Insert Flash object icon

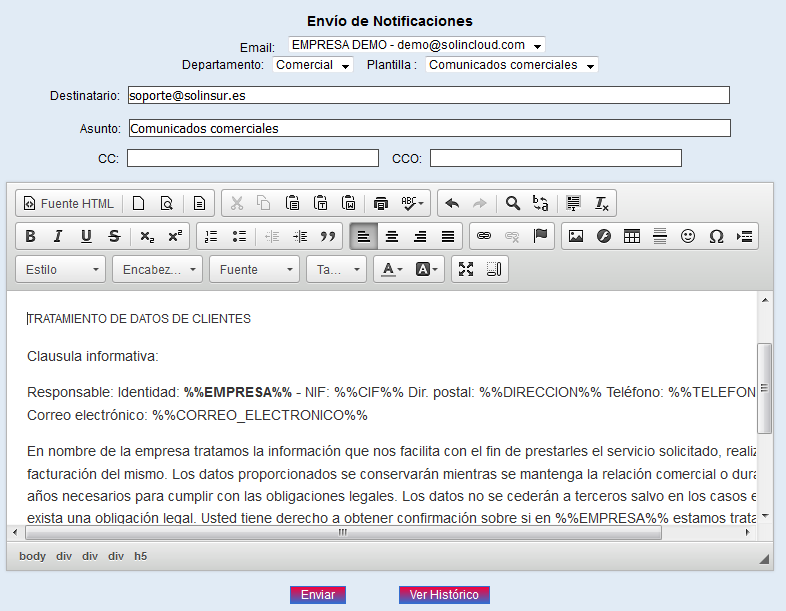(604, 236)
